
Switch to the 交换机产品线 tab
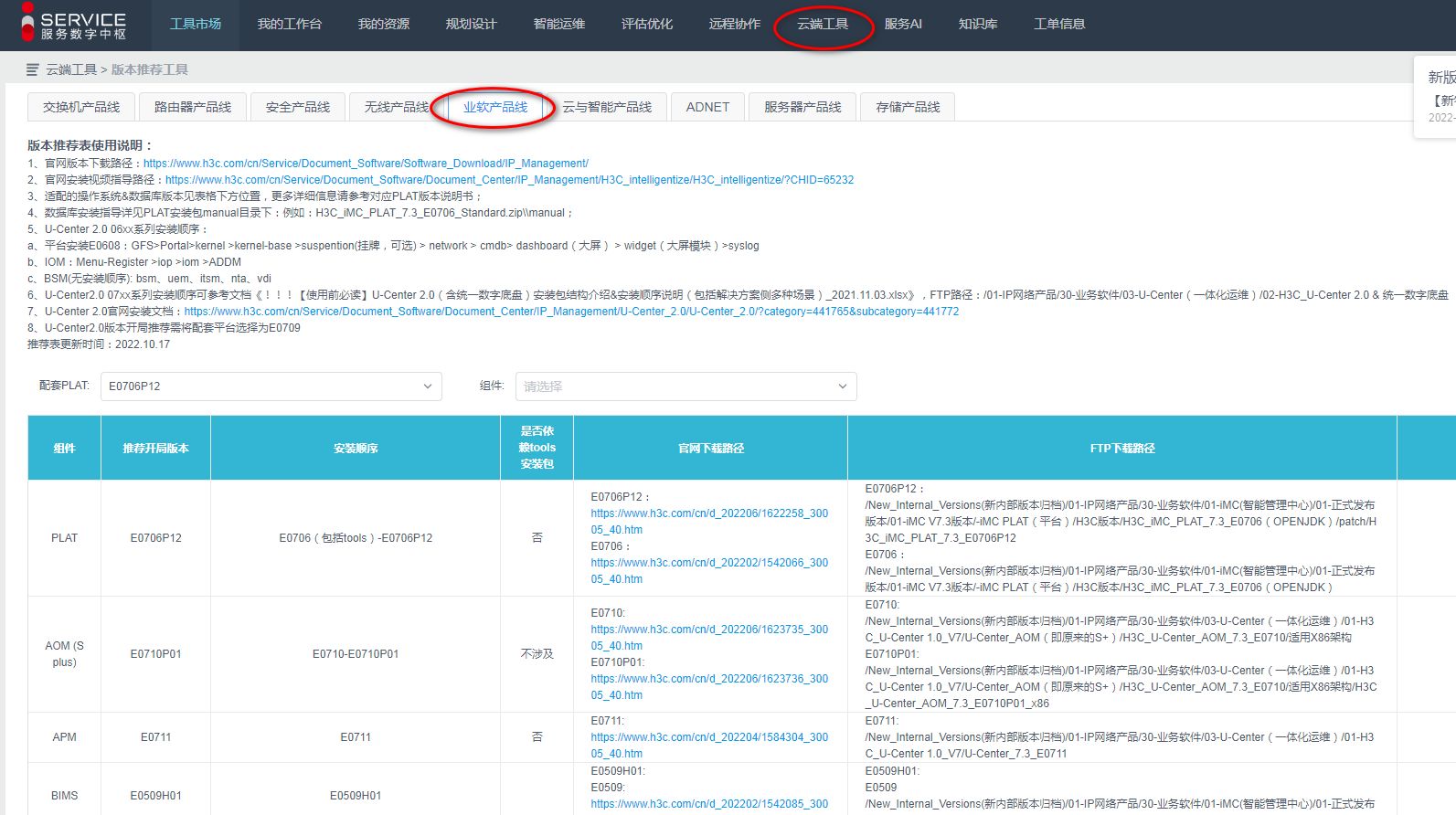click(x=81, y=107)
